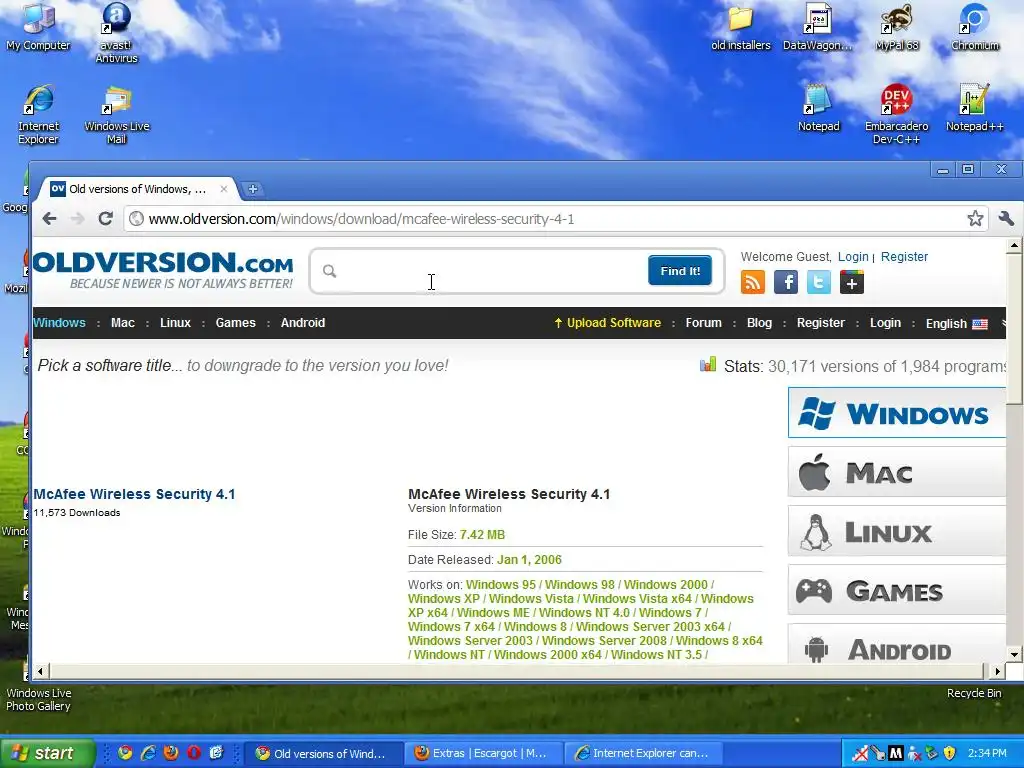Image resolution: width=1024 pixels, height=768 pixels.
Task: Select the Mac platform sidebar button
Action: coord(897,472)
